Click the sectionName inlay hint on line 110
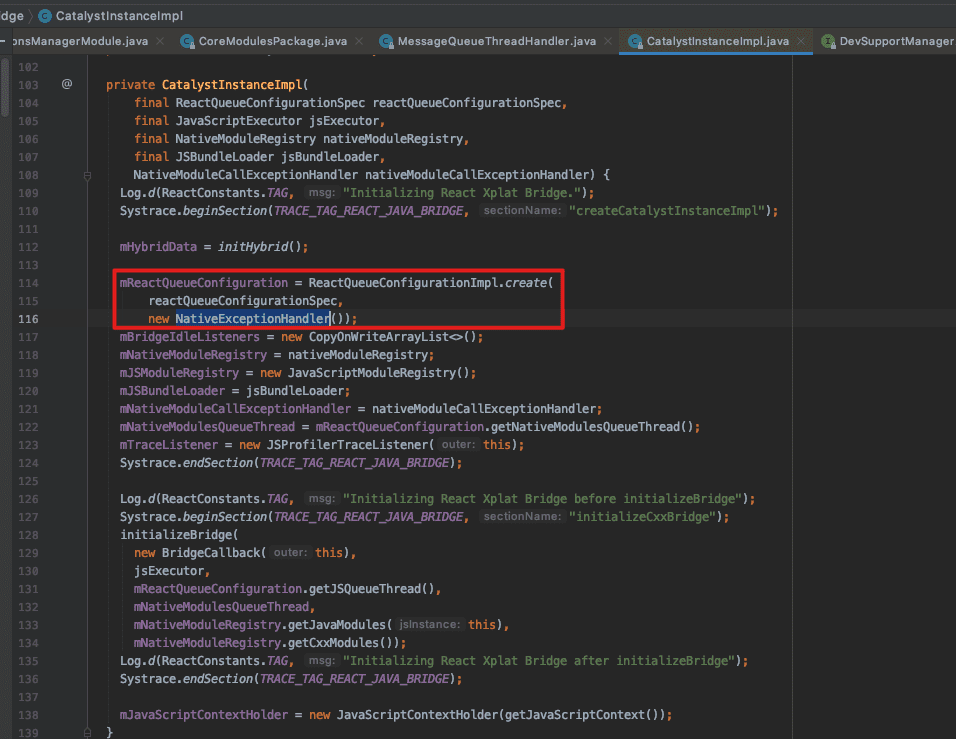The height and width of the screenshot is (739, 956). [x=520, y=210]
